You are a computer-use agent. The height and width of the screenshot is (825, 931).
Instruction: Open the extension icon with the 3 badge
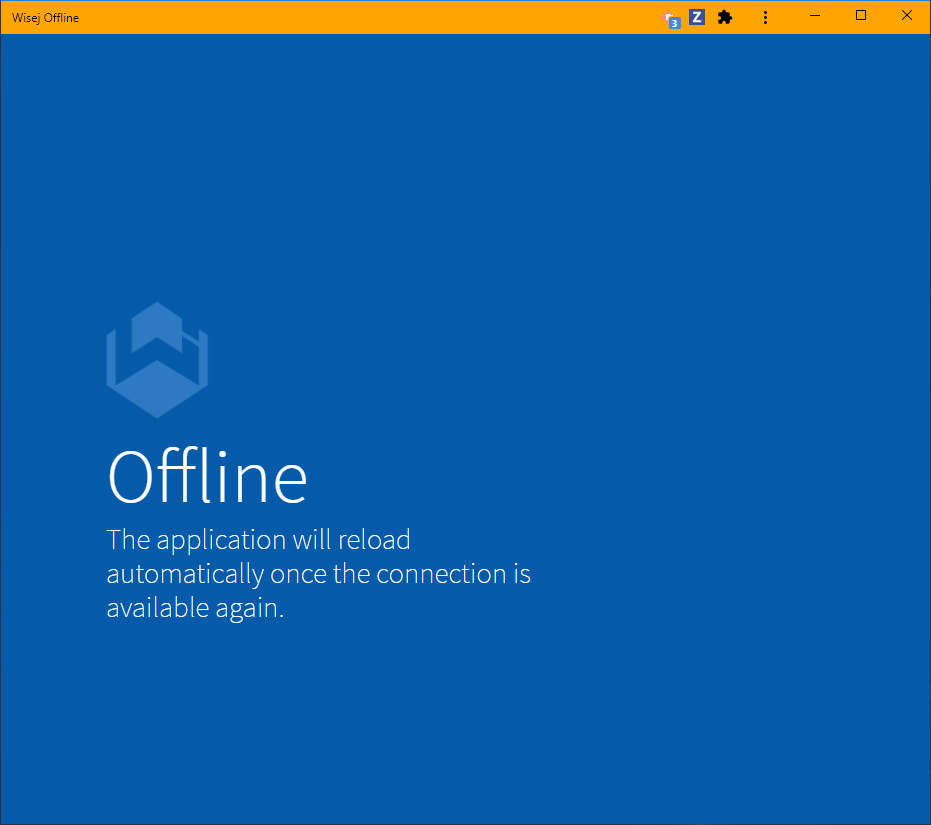671,19
